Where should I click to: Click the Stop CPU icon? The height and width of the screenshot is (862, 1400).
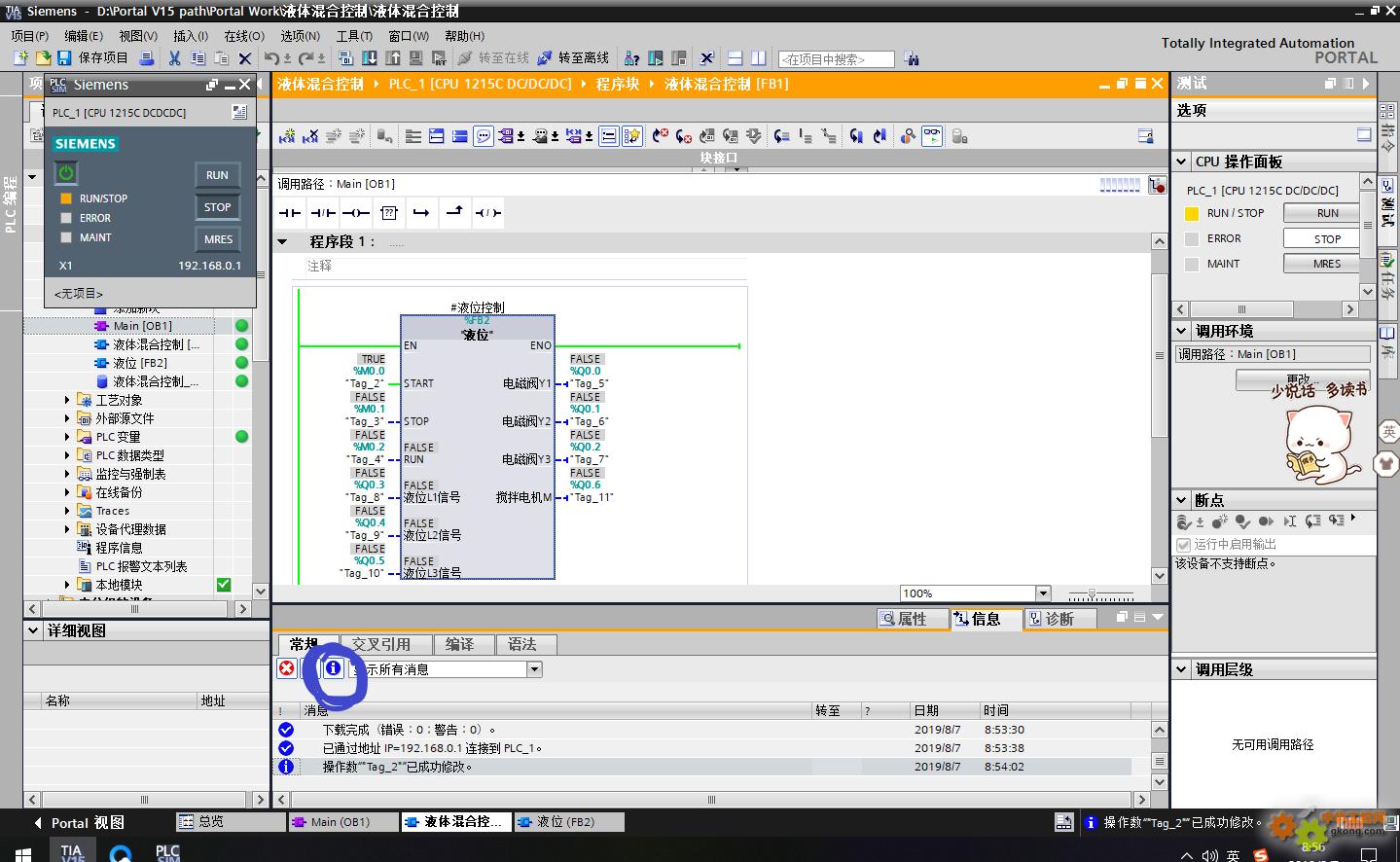pyautogui.click(x=678, y=58)
